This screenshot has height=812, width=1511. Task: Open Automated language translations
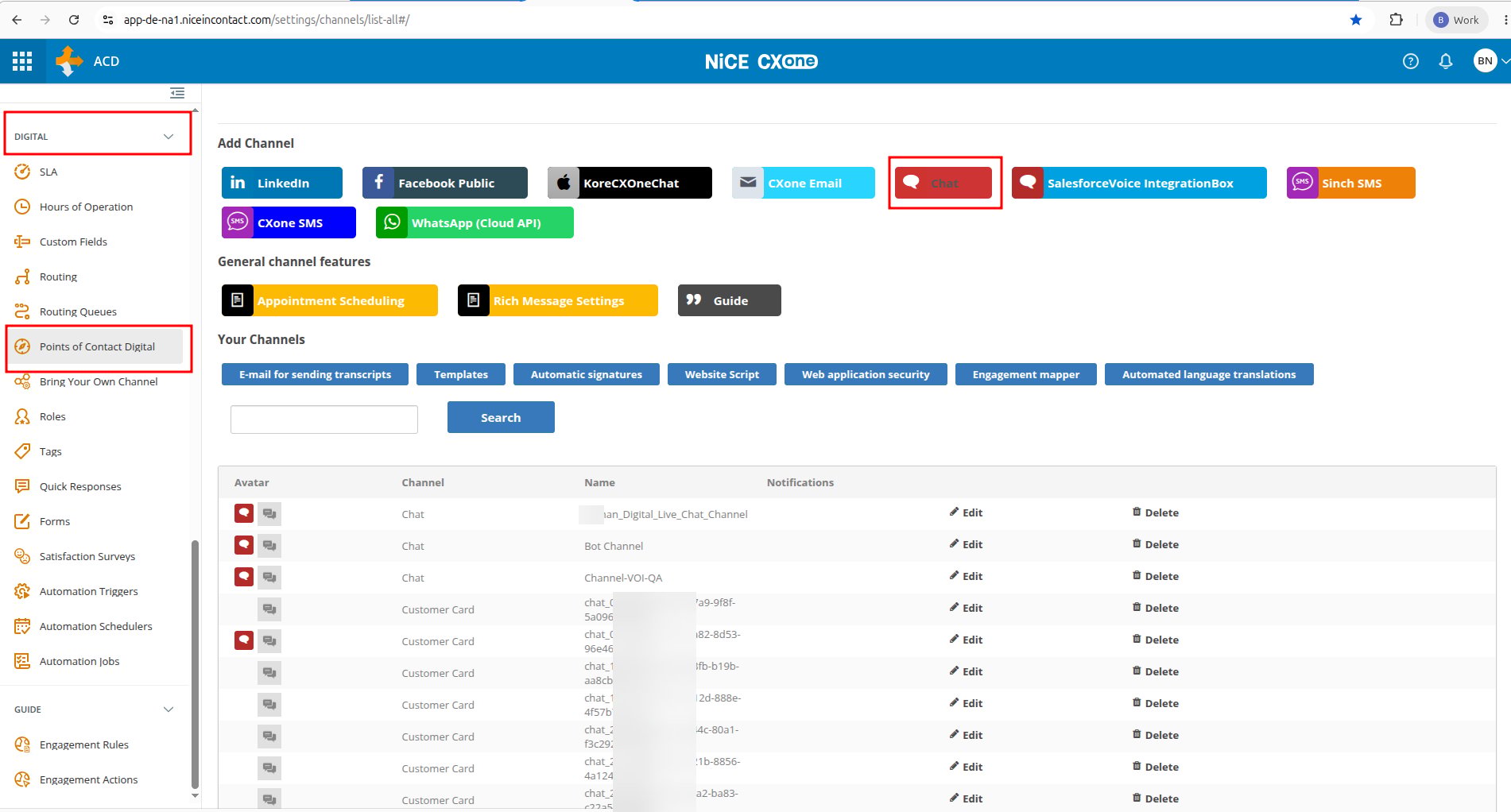point(1209,374)
